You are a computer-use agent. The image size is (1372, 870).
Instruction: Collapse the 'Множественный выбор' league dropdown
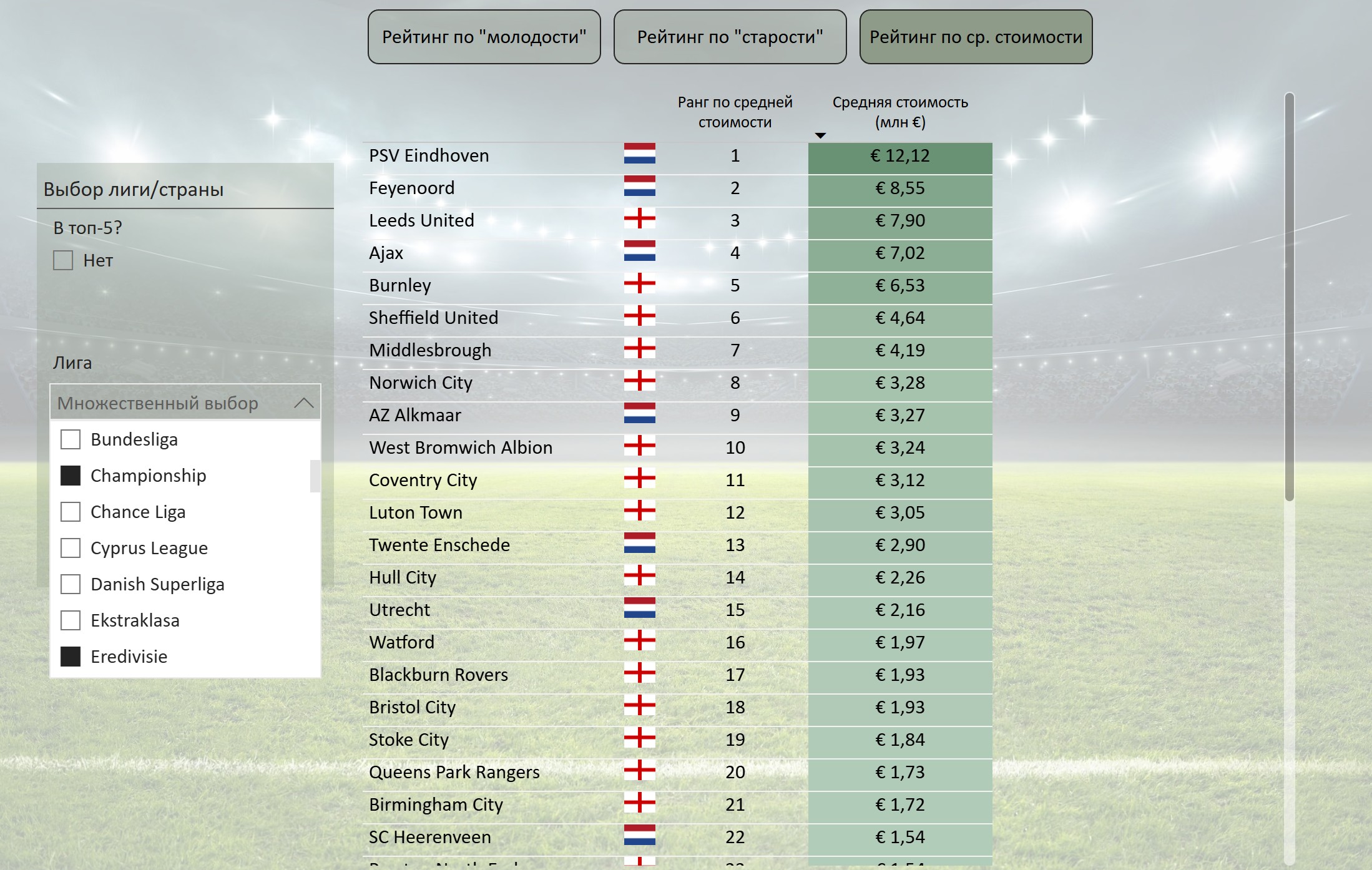304,403
